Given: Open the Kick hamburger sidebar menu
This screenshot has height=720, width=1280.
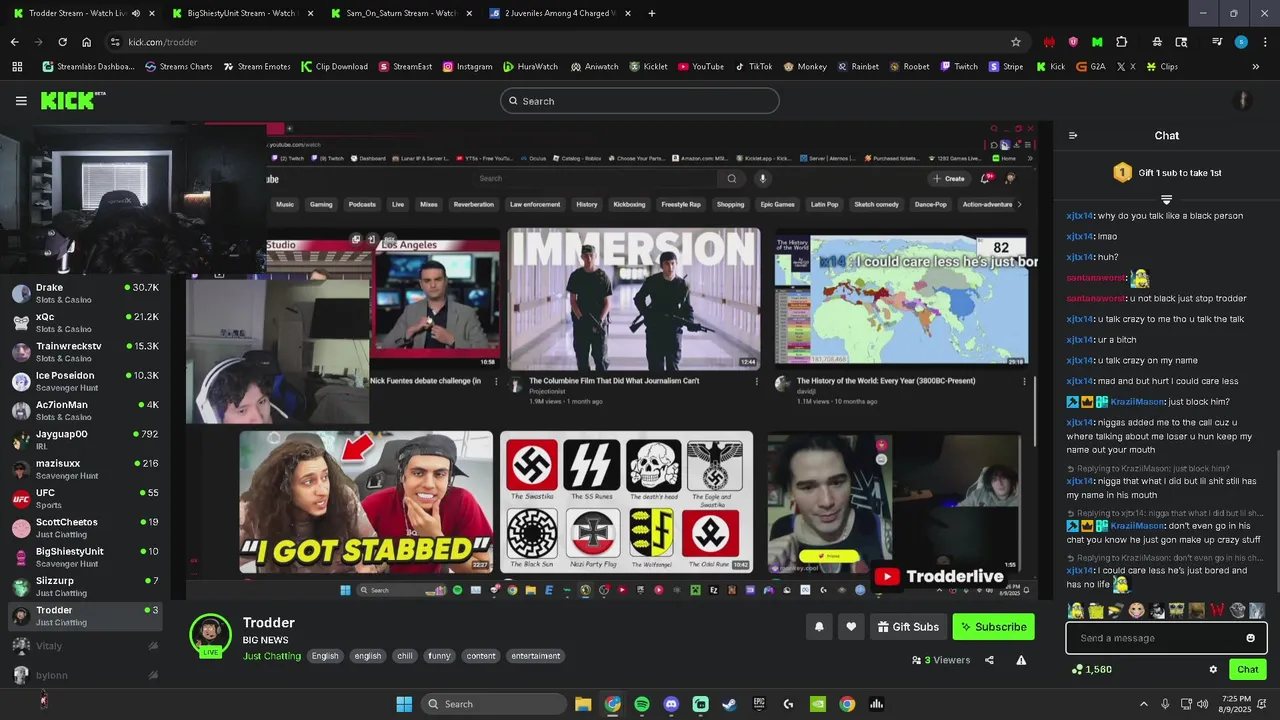Looking at the screenshot, I should 21,101.
